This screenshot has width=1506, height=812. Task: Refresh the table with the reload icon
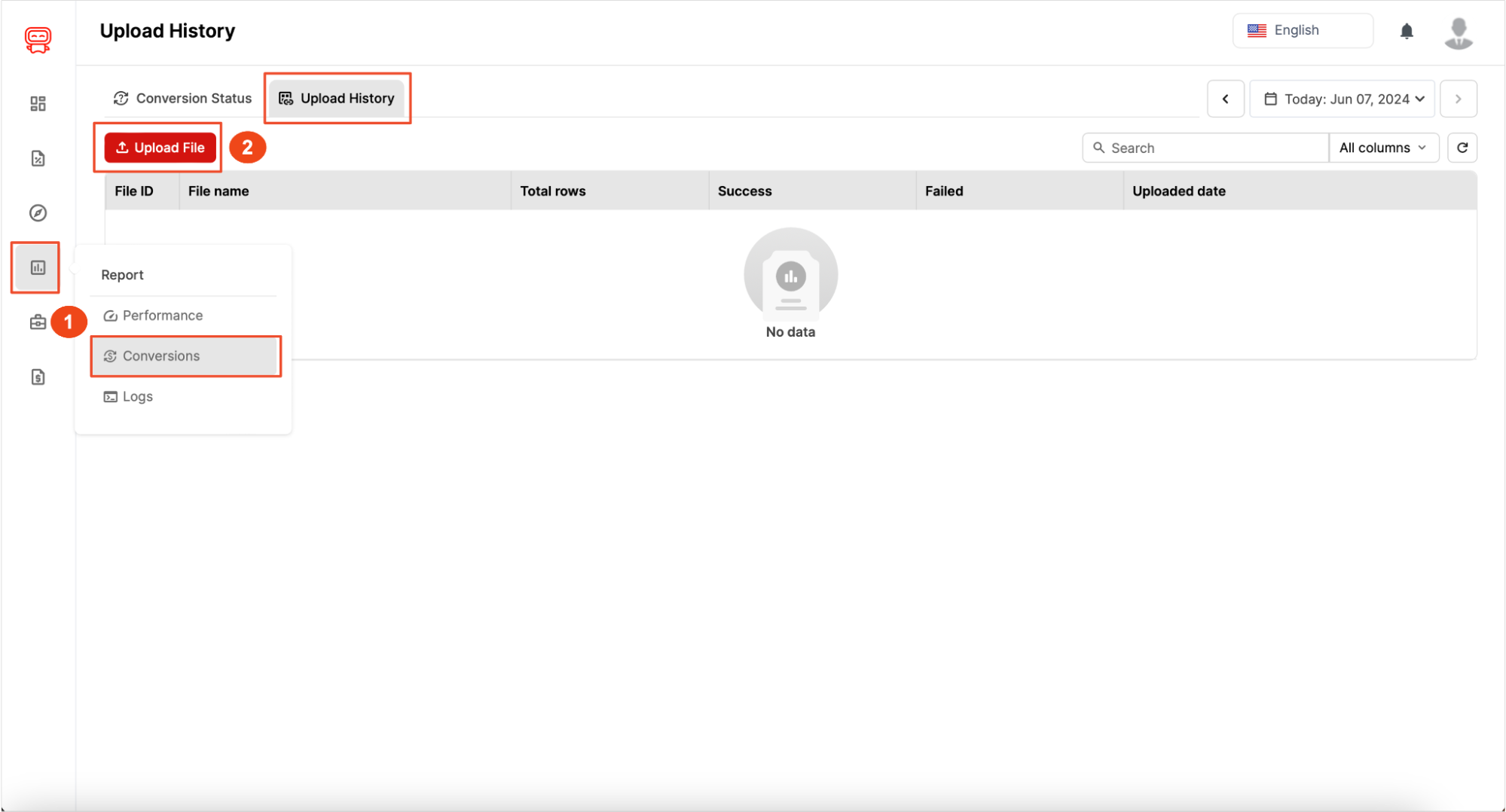1462,148
